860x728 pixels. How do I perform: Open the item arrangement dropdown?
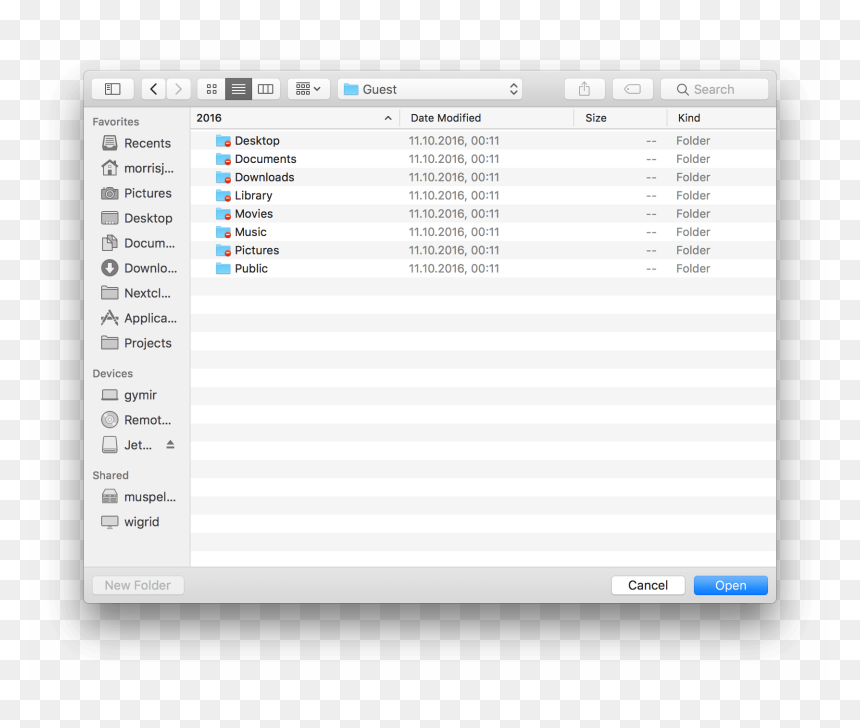[x=308, y=89]
